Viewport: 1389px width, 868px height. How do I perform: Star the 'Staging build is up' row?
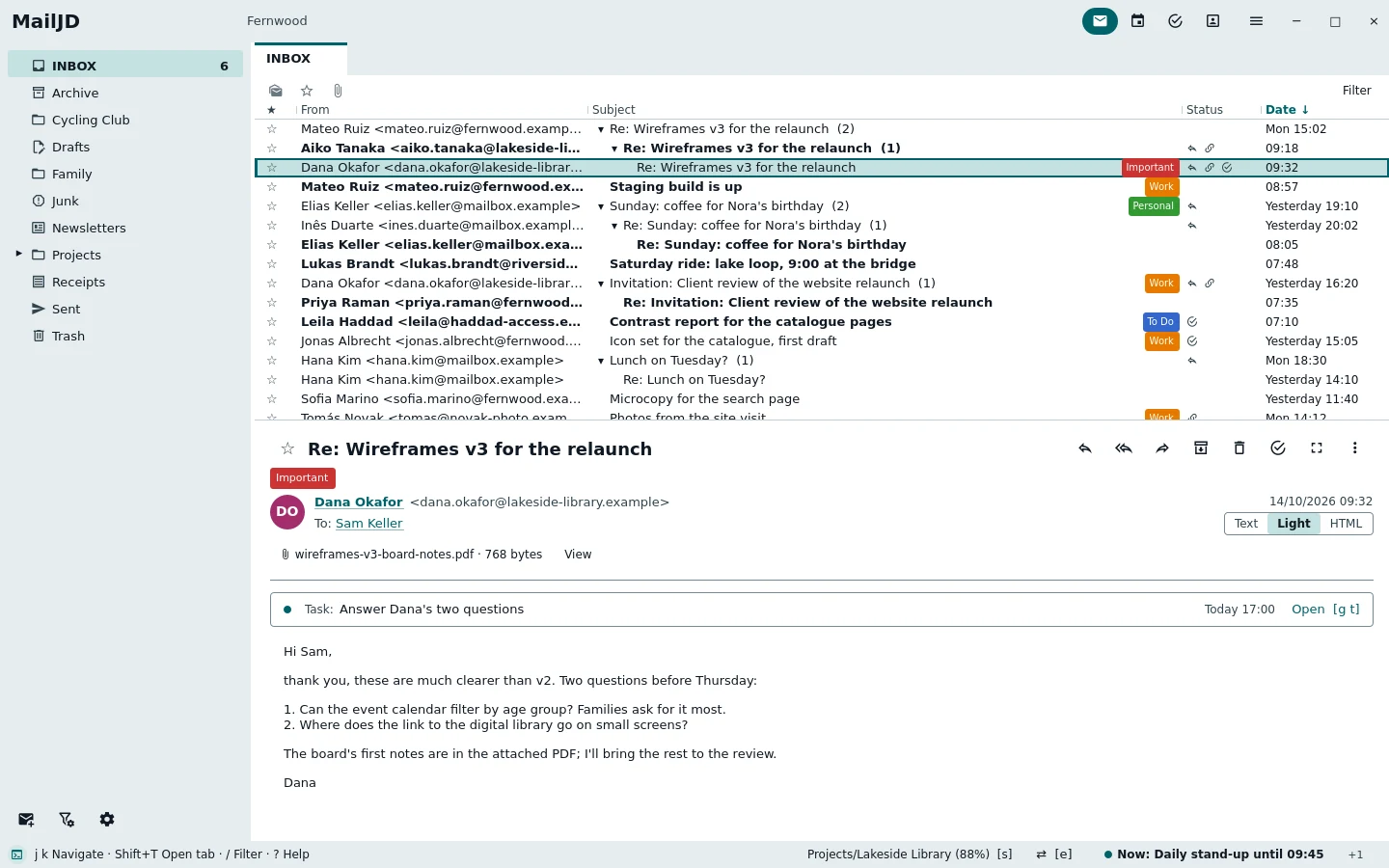pyautogui.click(x=272, y=187)
